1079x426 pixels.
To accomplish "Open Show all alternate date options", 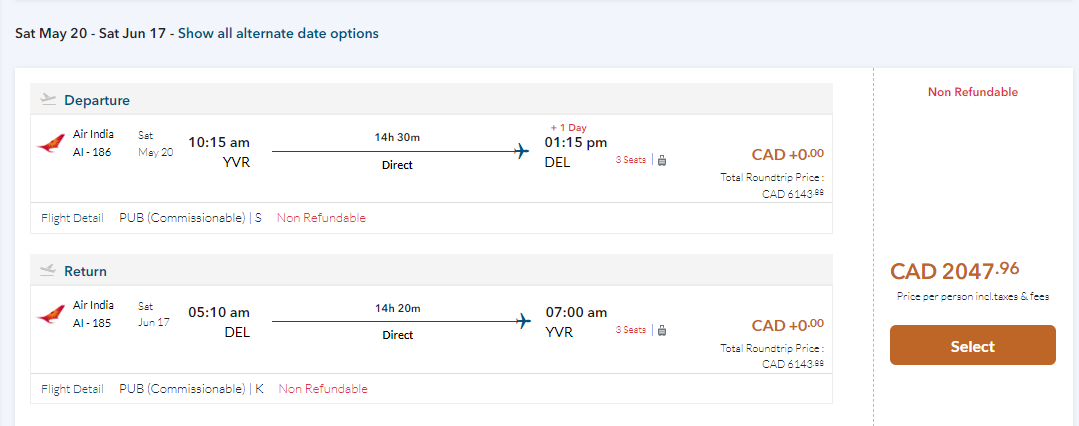I will [278, 33].
